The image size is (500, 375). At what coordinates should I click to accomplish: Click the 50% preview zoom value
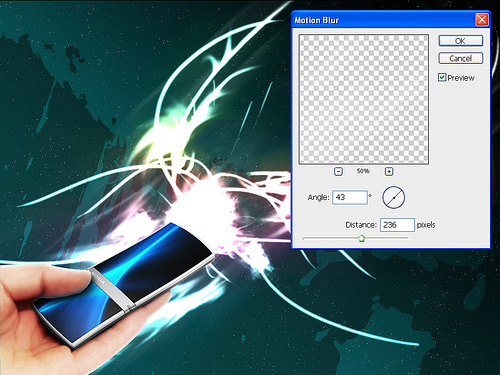coord(363,171)
